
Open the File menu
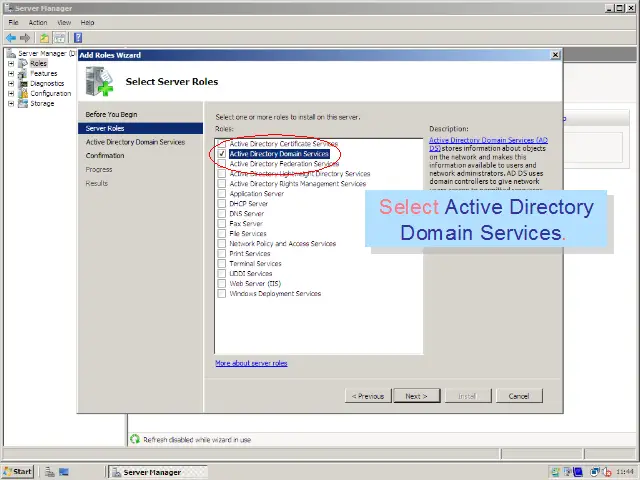click(13, 22)
